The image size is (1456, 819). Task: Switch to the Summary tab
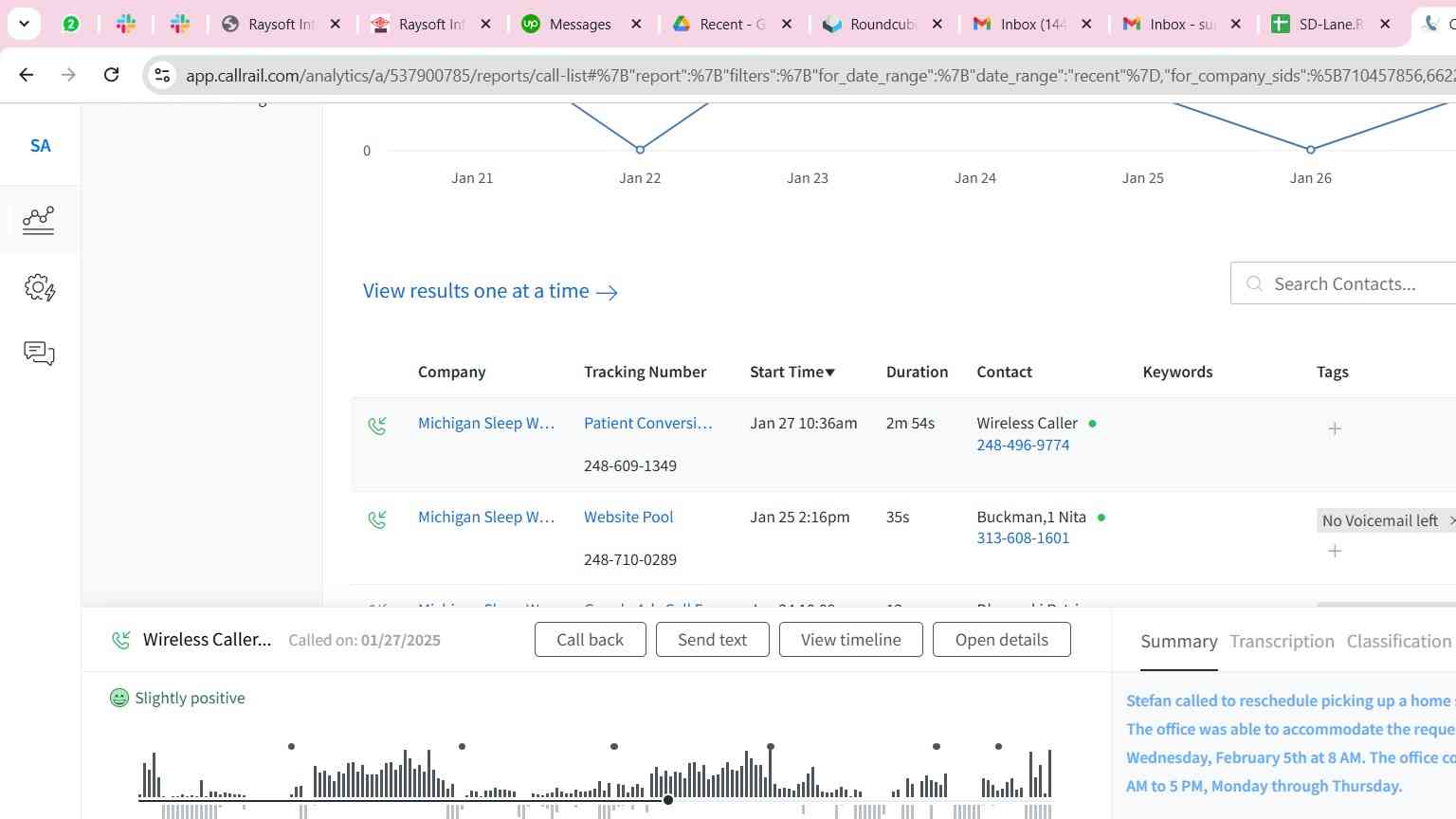pos(1178,642)
